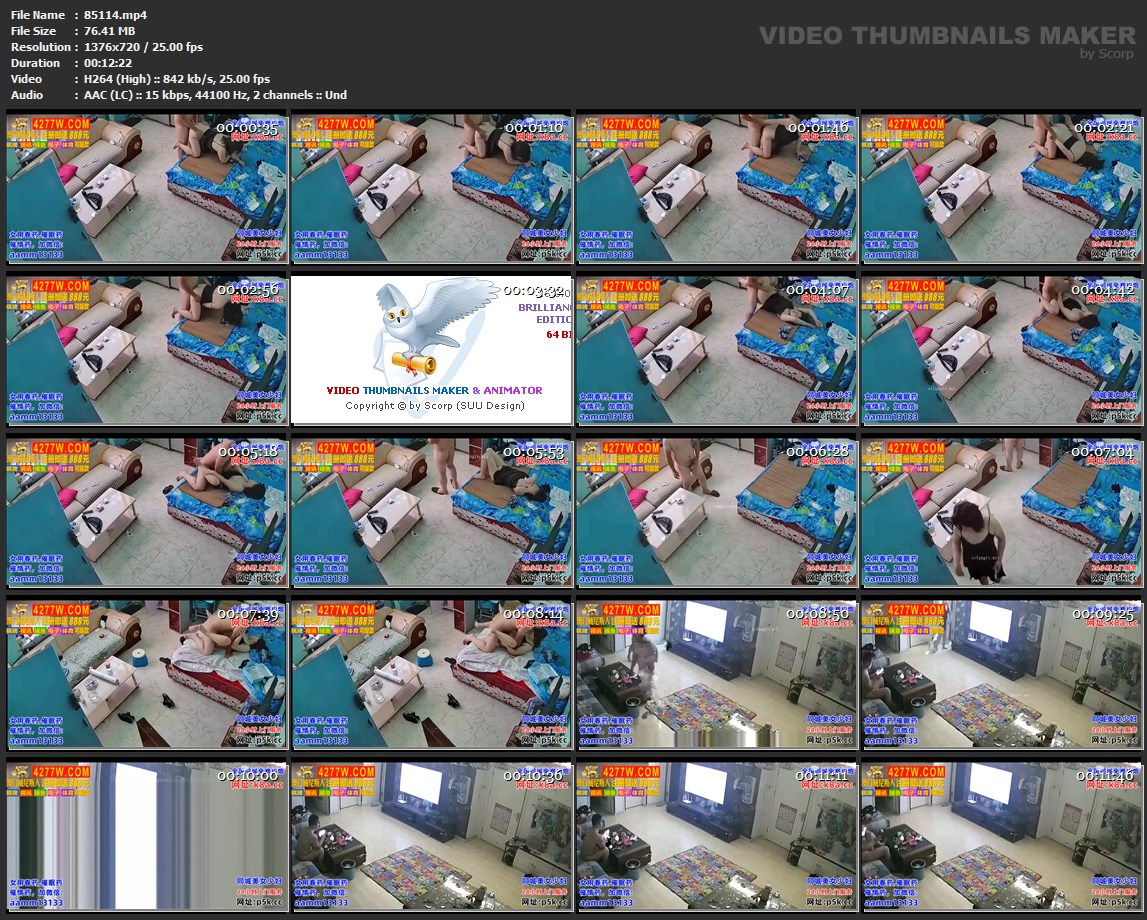The image size is (1147, 920).
Task: Choose the thumbnail stamped 00:11:11
Action: [x=717, y=837]
